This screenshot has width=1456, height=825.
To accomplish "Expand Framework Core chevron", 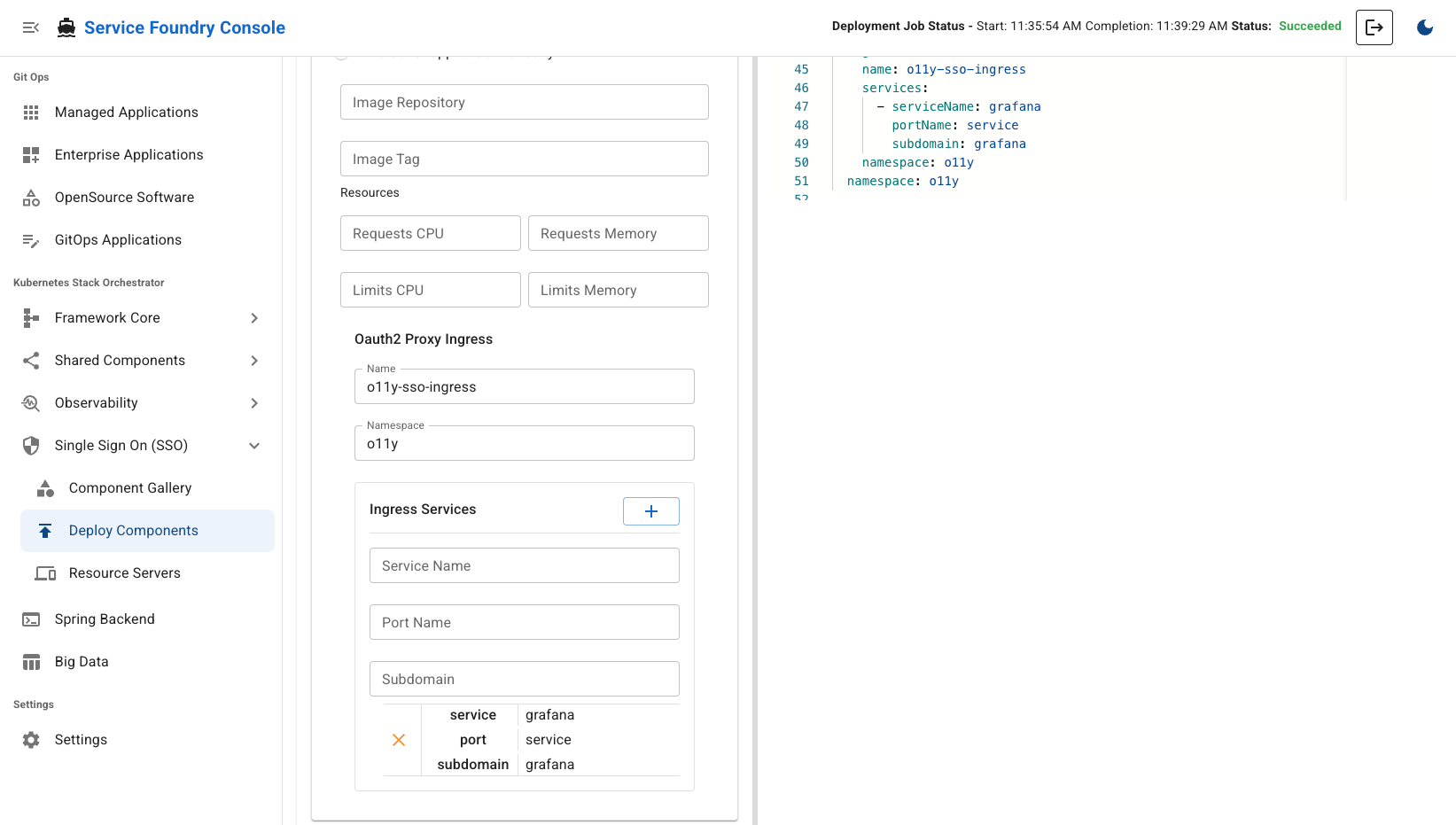I will 254,318.
